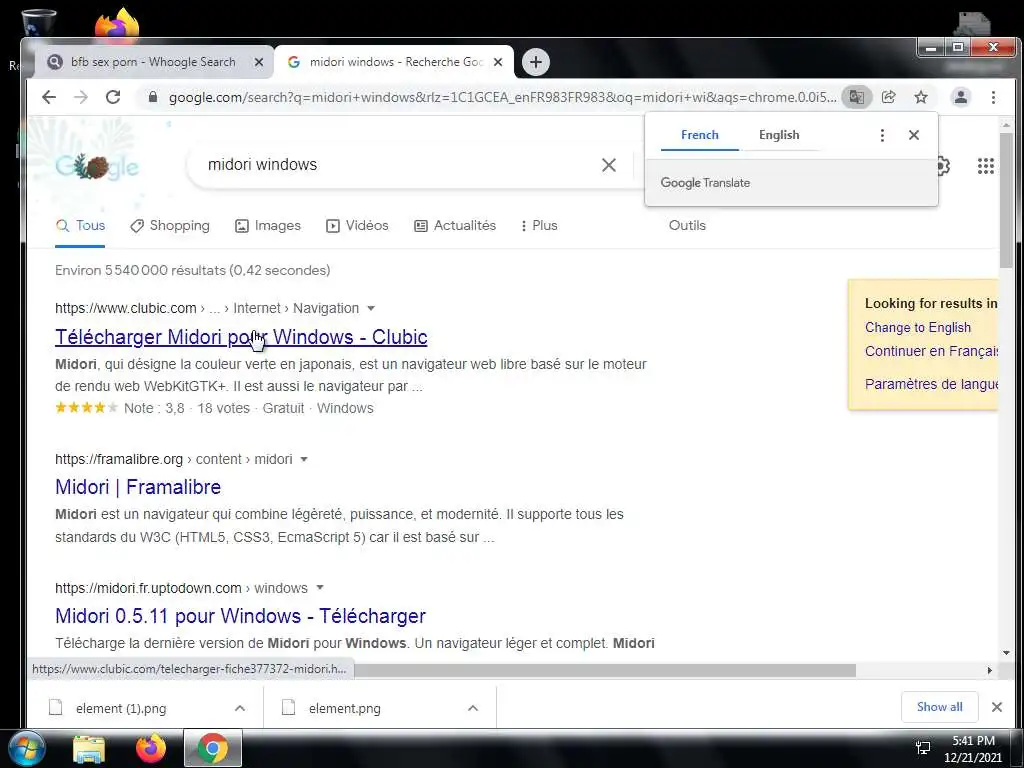The height and width of the screenshot is (768, 1024).
Task: Reload the page with the refresh icon
Action: coord(113,97)
